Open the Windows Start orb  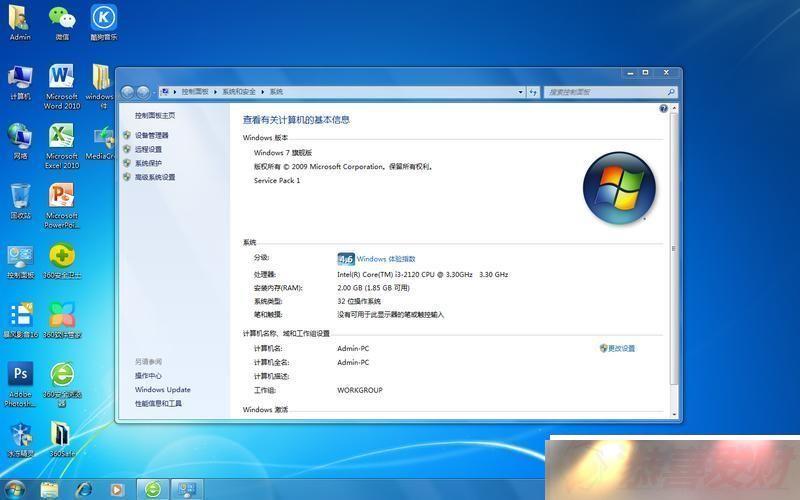coord(14,489)
